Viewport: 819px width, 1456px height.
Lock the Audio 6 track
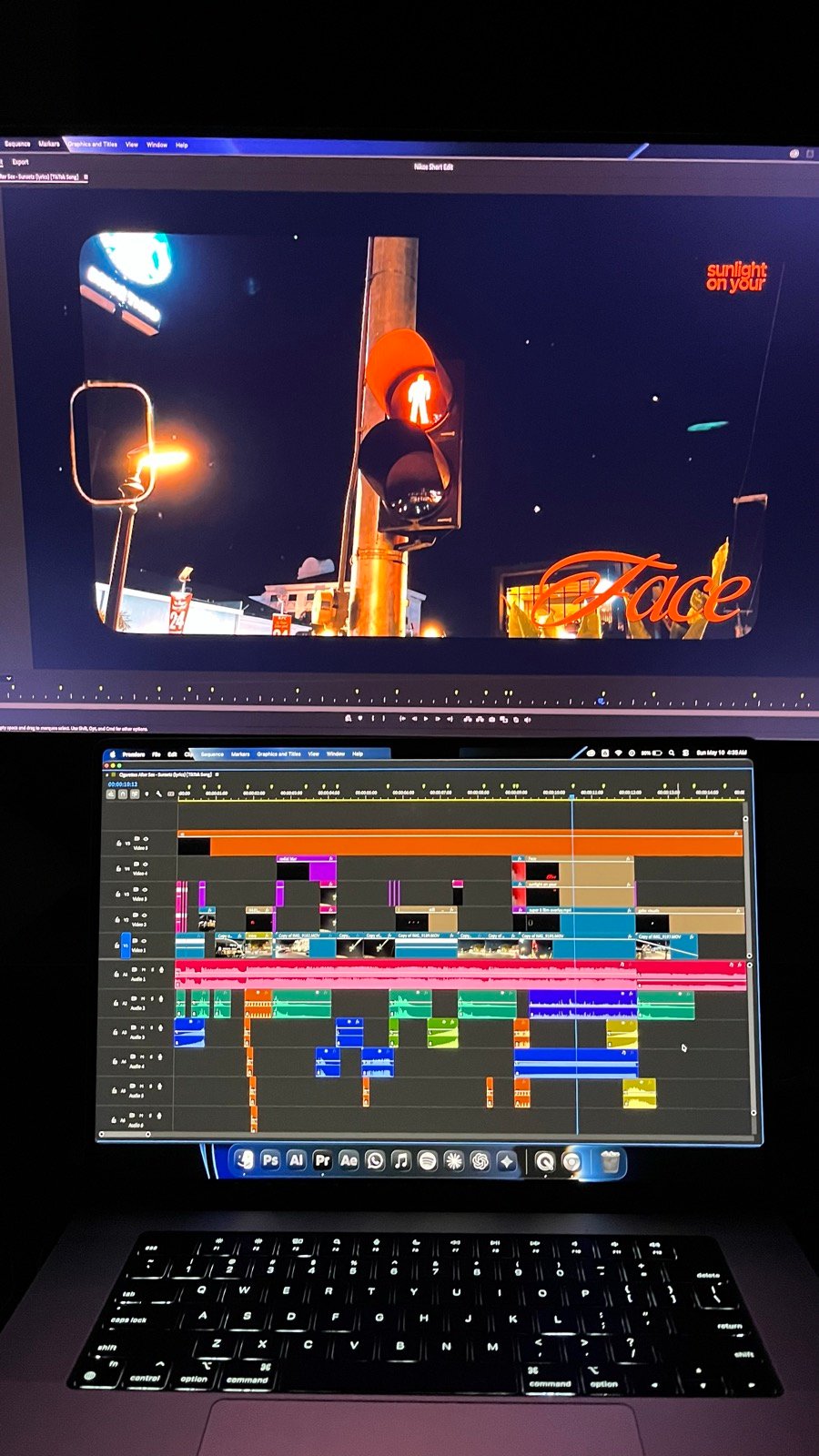114,1120
